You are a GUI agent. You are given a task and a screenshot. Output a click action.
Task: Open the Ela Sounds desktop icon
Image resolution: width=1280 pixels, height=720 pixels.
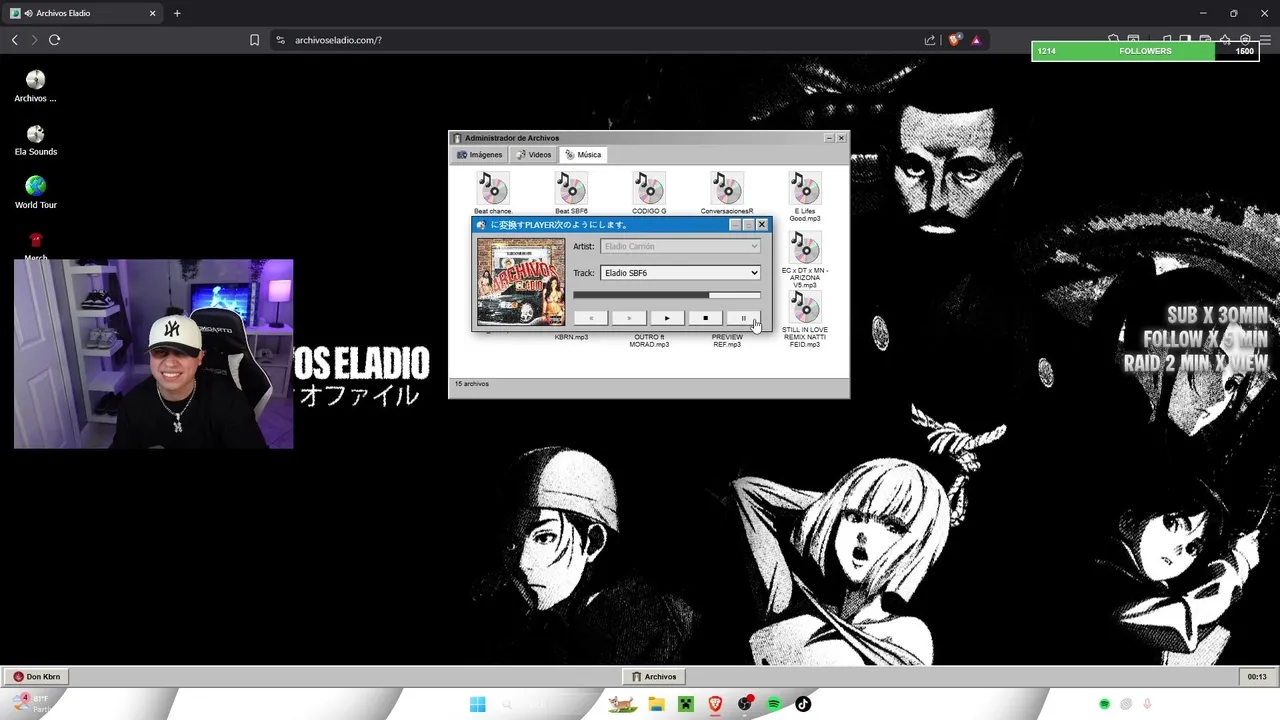pyautogui.click(x=35, y=139)
